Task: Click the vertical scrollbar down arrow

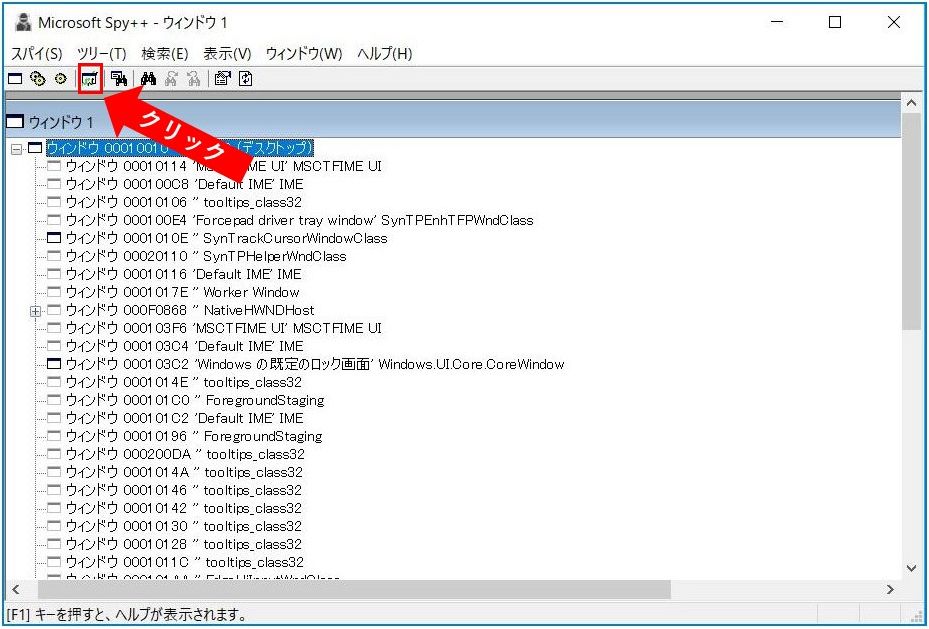Action: [x=912, y=568]
